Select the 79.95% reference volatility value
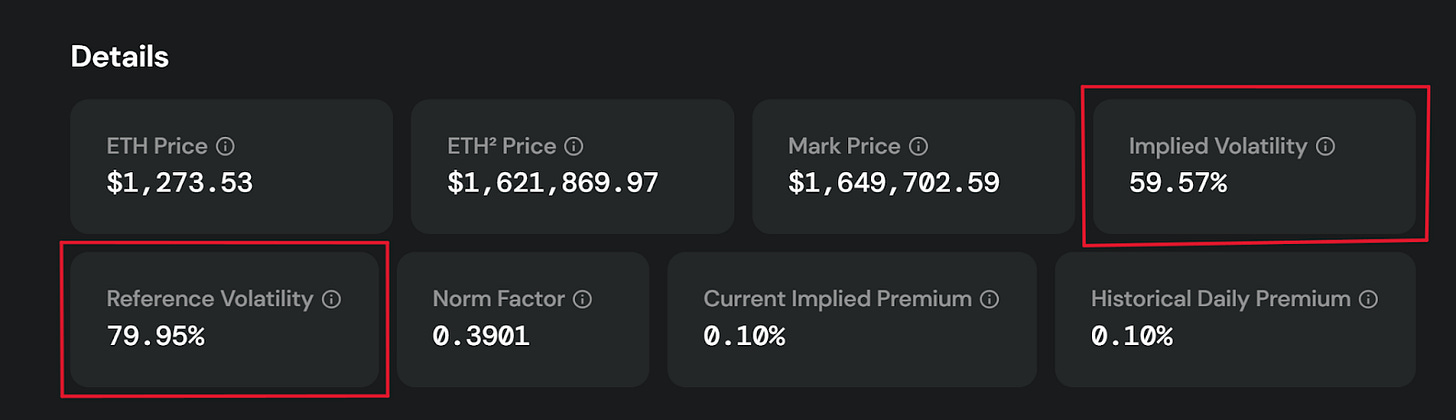This screenshot has height=420, width=1456. point(155,336)
